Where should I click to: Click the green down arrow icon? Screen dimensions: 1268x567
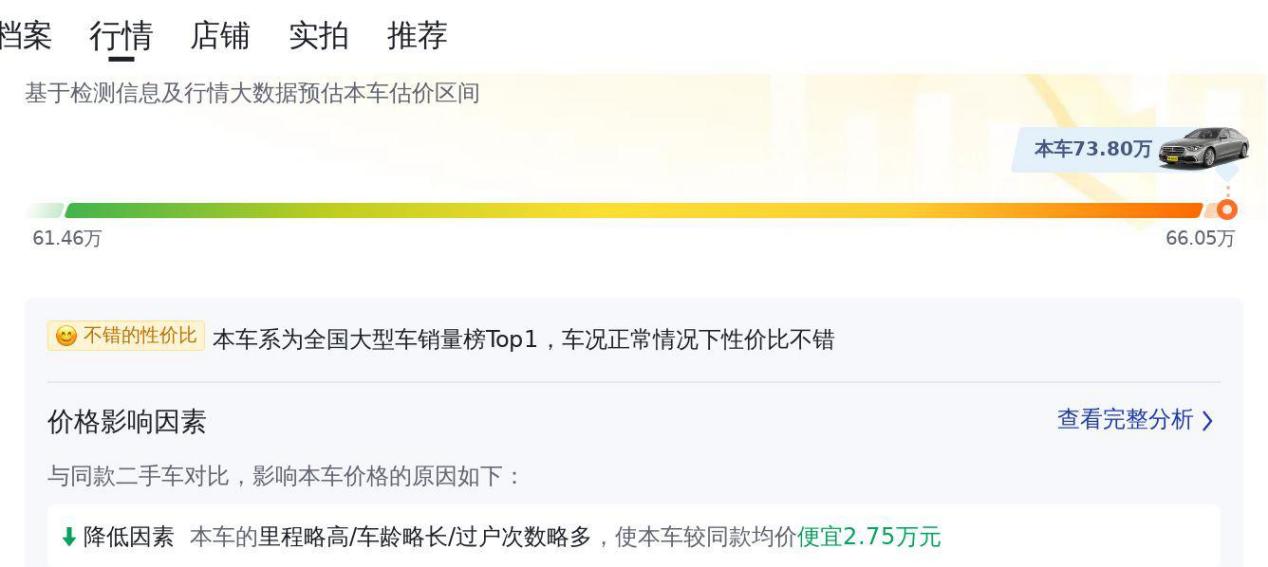tap(68, 537)
